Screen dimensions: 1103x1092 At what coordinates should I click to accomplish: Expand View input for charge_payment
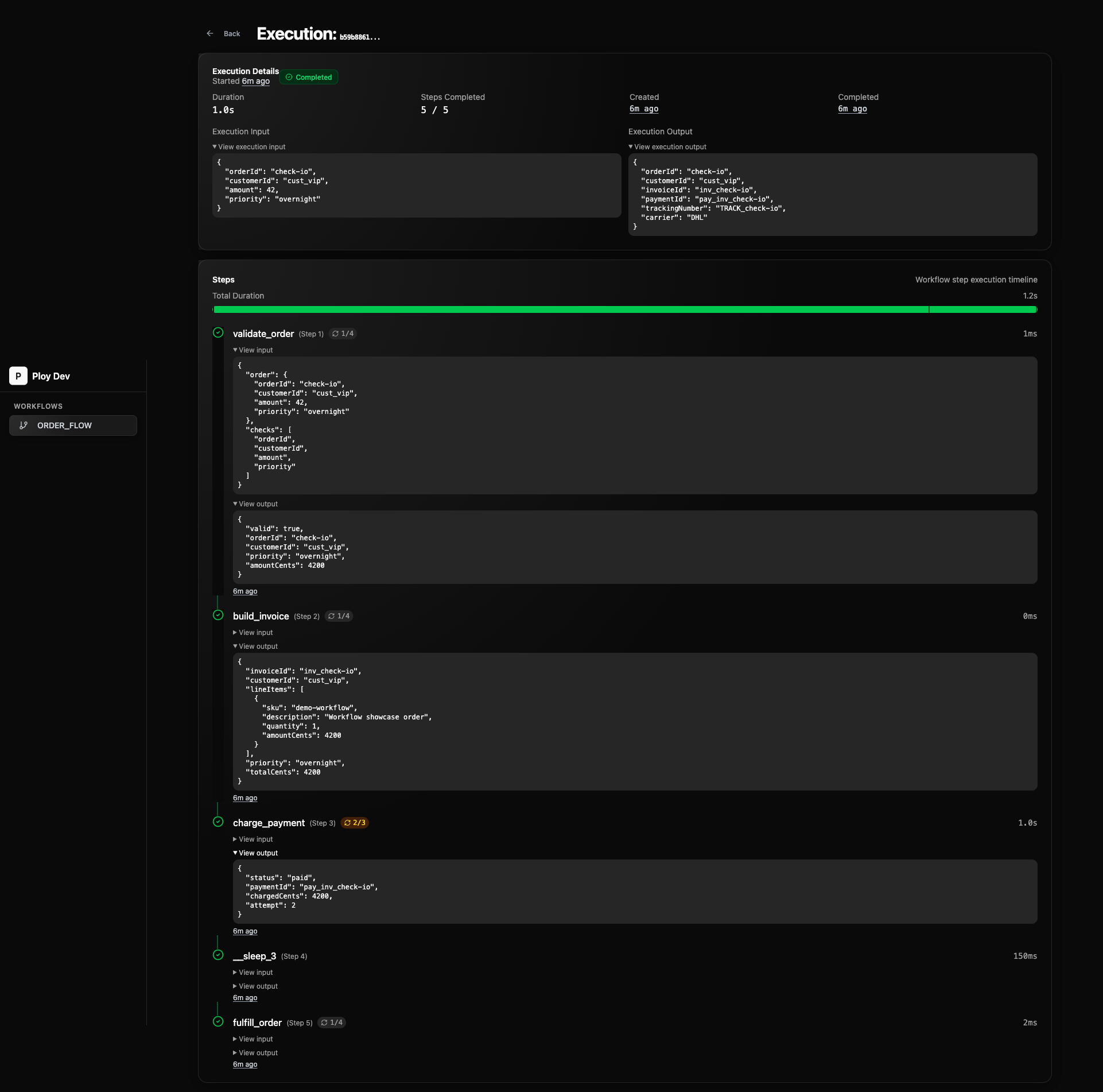pyautogui.click(x=253, y=839)
